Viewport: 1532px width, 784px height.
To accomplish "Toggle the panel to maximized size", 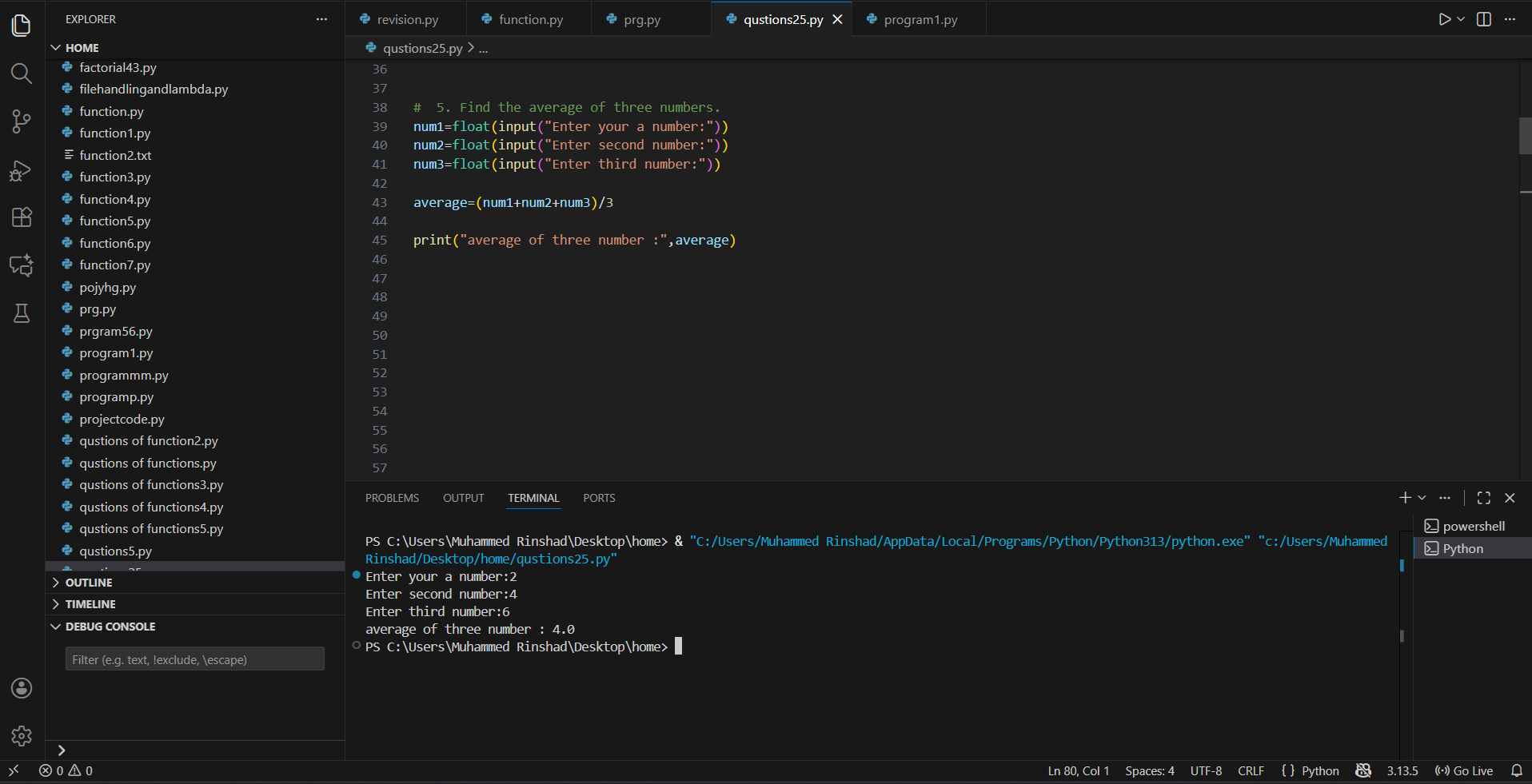I will (x=1483, y=497).
